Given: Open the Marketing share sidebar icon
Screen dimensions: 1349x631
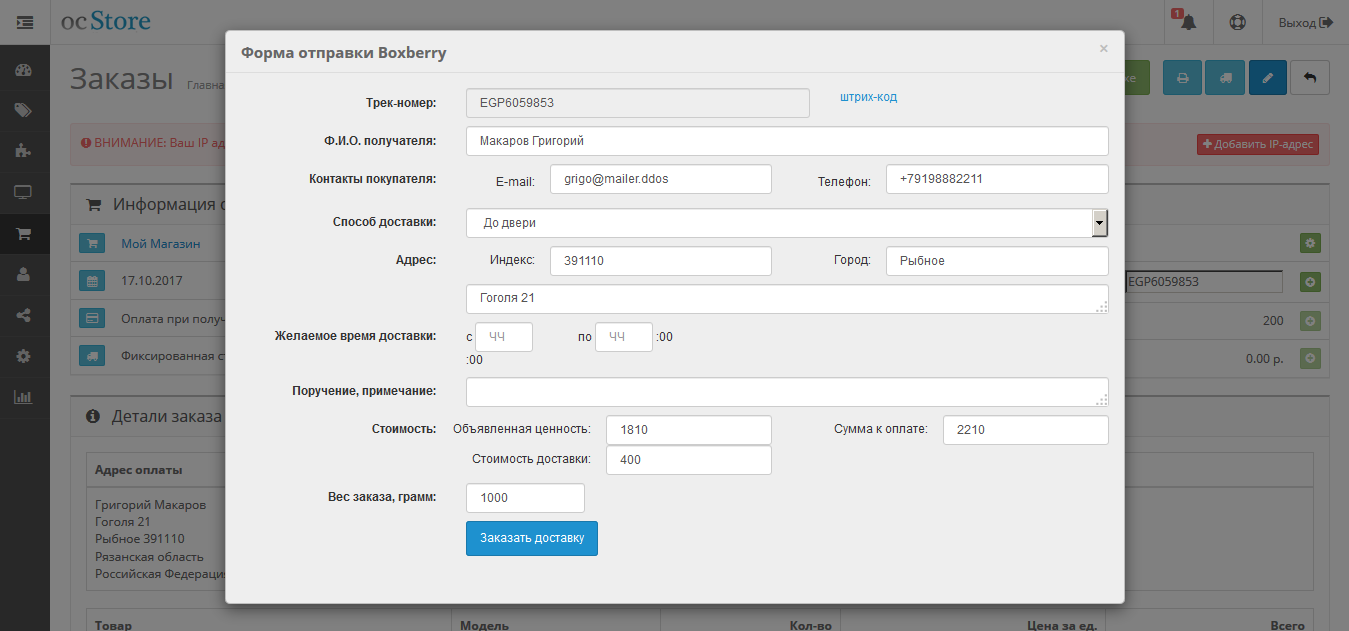Looking at the screenshot, I should point(24,315).
